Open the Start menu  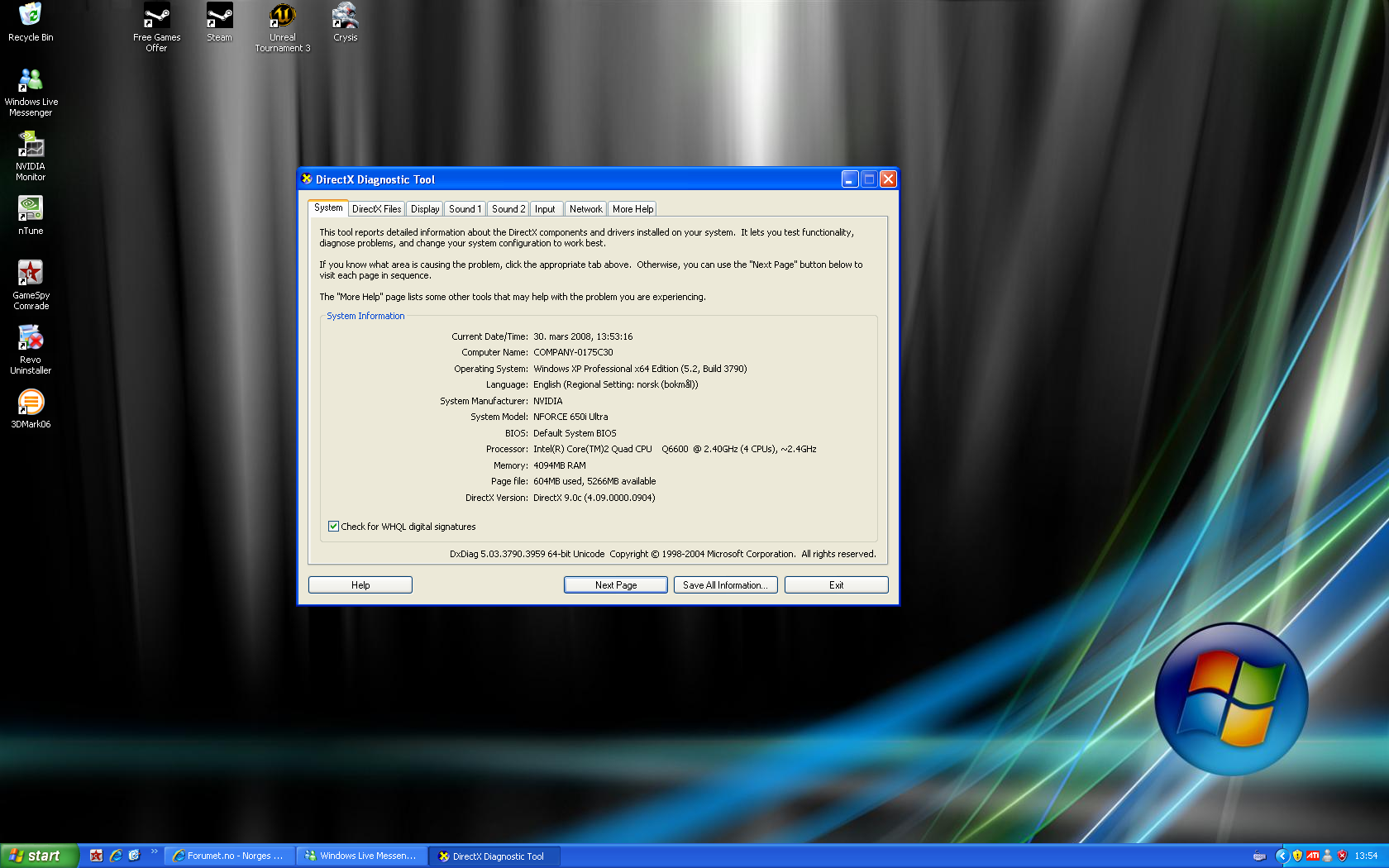tap(40, 856)
